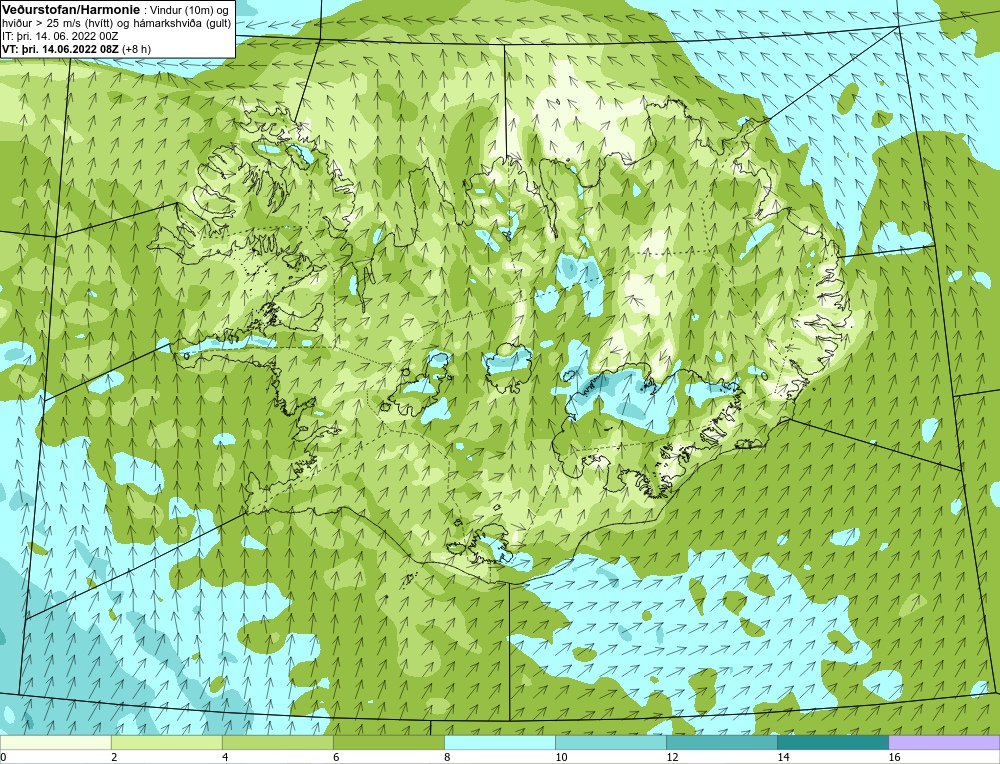
Task: Click the Veðurstofan/Harmonie title text
Action: pos(70,10)
